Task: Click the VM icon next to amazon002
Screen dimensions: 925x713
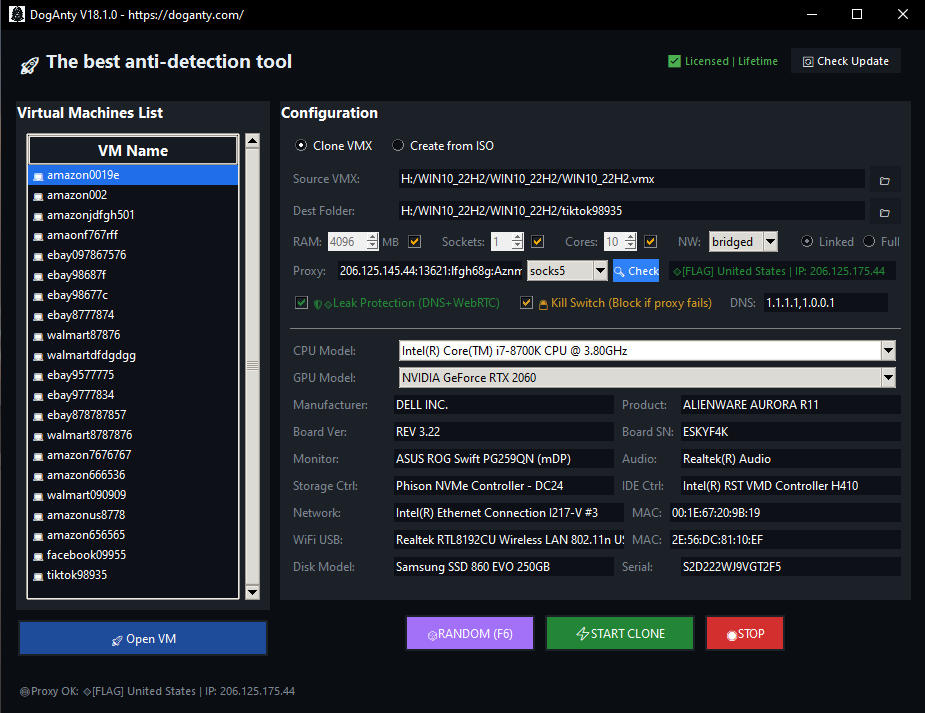Action: 38,196
